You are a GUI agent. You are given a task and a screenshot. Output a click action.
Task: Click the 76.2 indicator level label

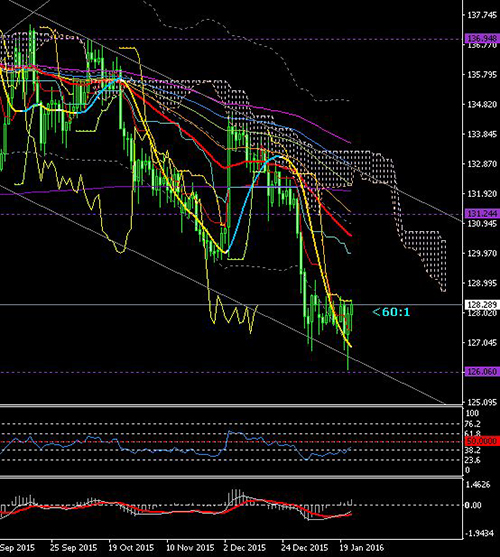(x=472, y=424)
